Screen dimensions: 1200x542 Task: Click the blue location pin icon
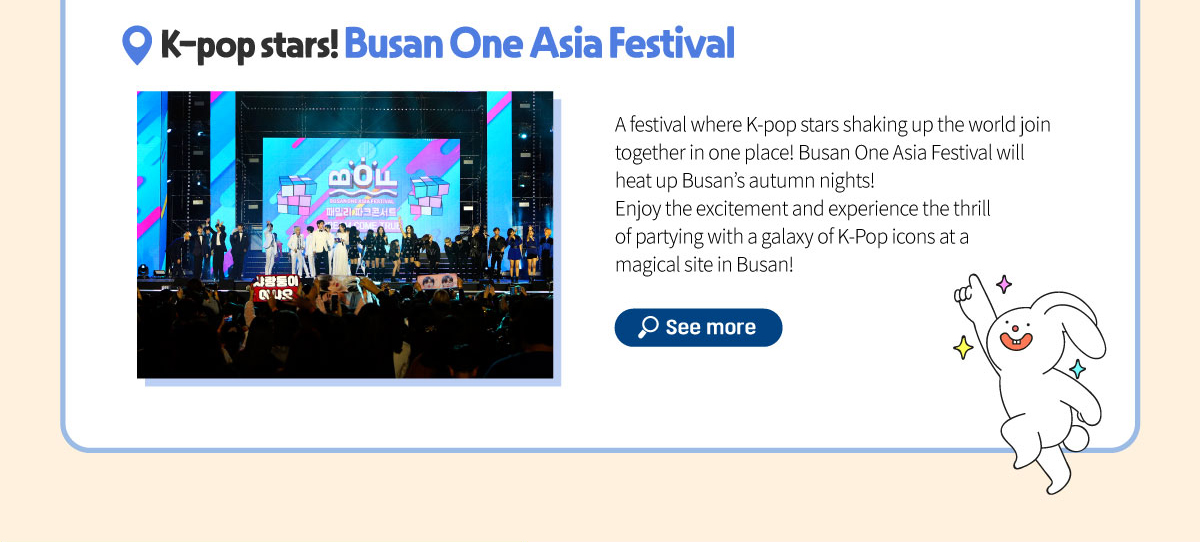(x=136, y=45)
